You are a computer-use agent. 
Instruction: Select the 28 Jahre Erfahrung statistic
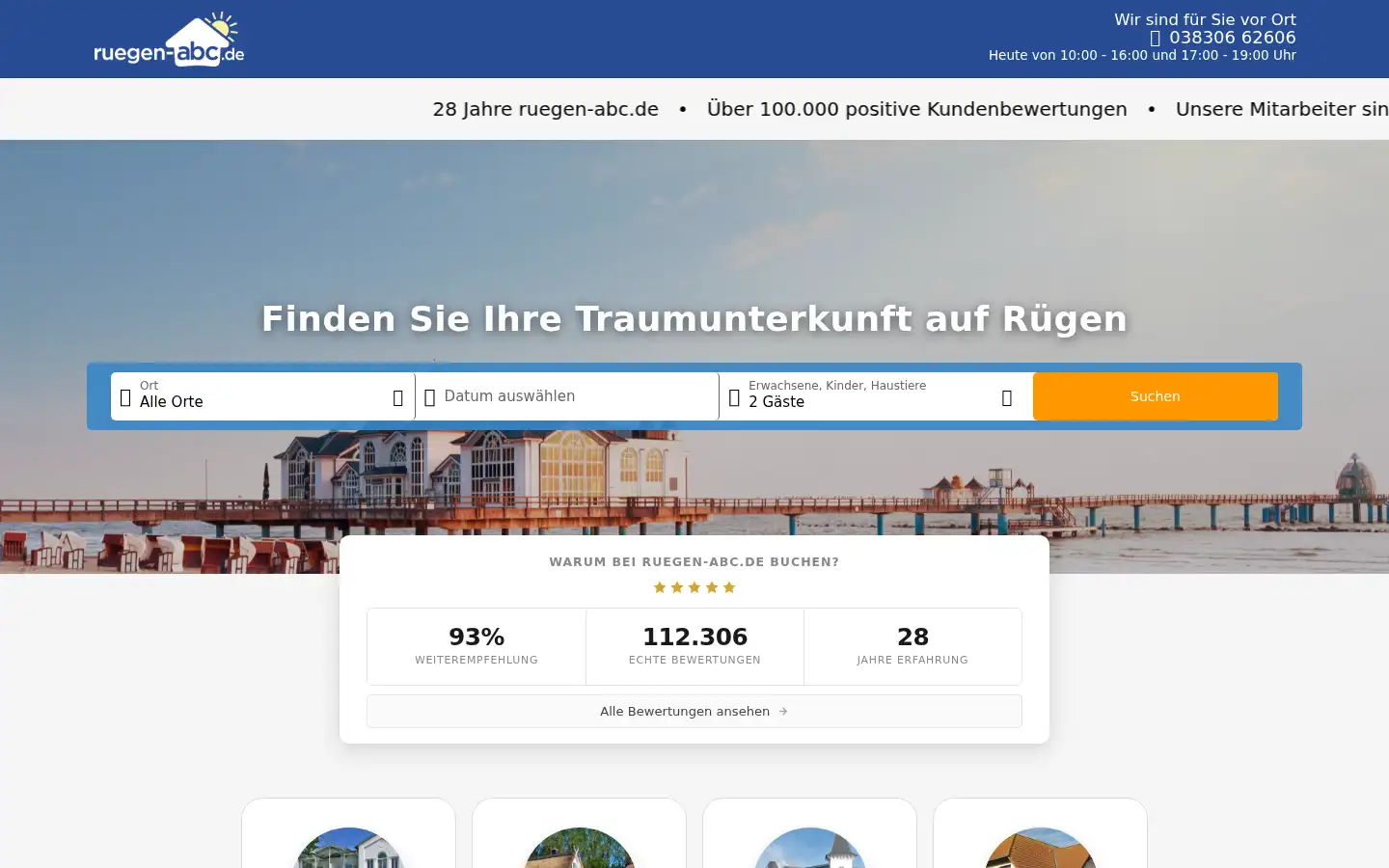pyautogui.click(x=912, y=646)
